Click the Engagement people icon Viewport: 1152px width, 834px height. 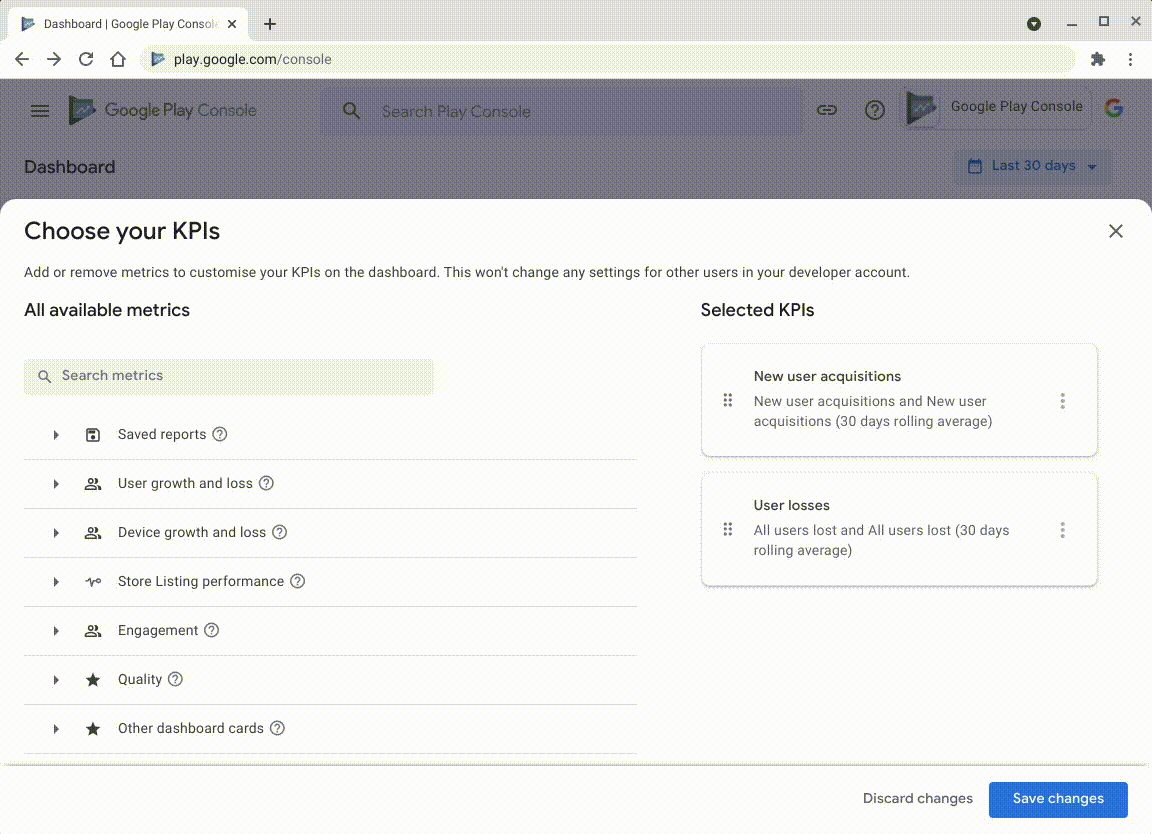tap(93, 631)
